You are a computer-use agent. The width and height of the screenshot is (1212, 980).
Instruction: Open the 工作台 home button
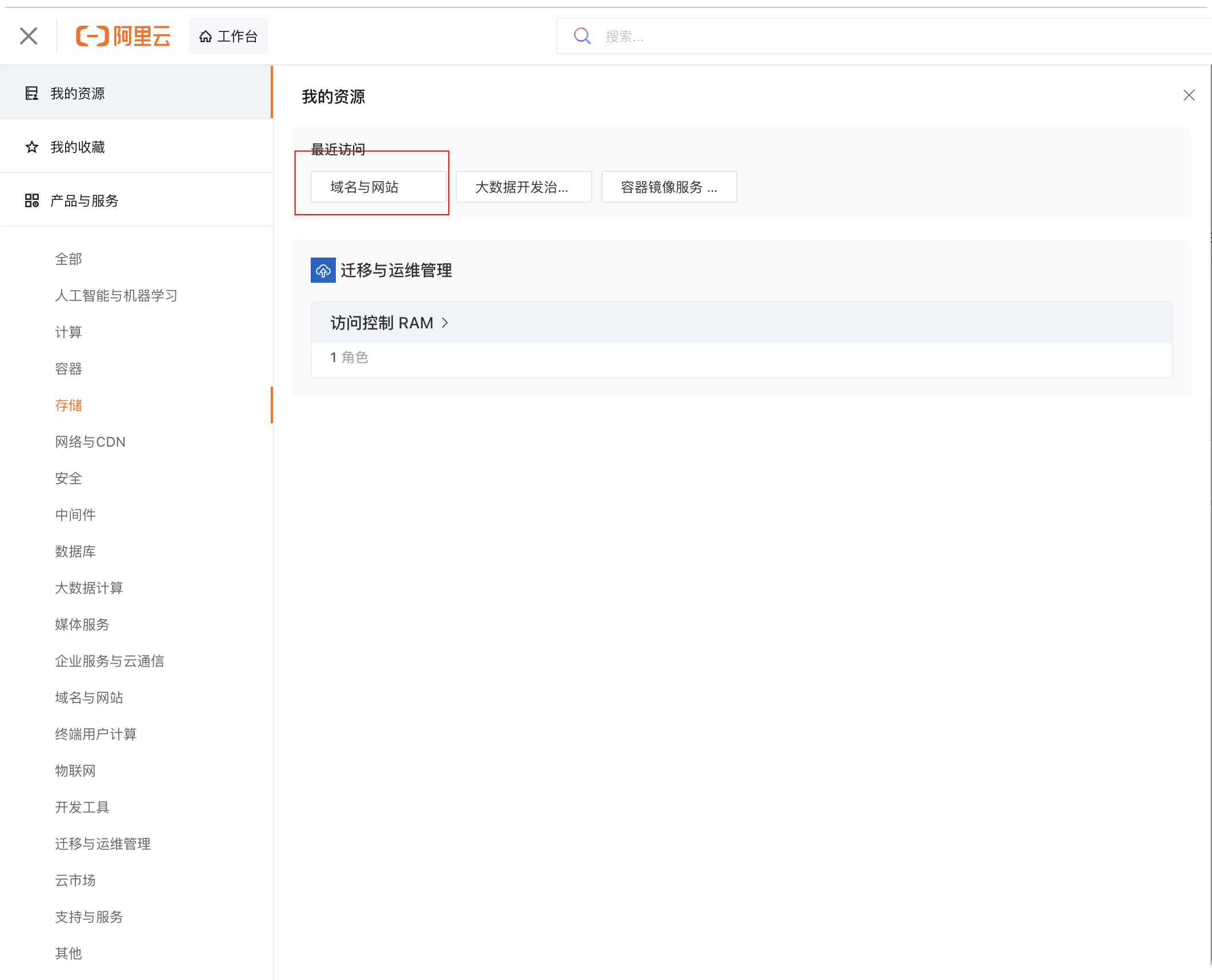(x=228, y=37)
